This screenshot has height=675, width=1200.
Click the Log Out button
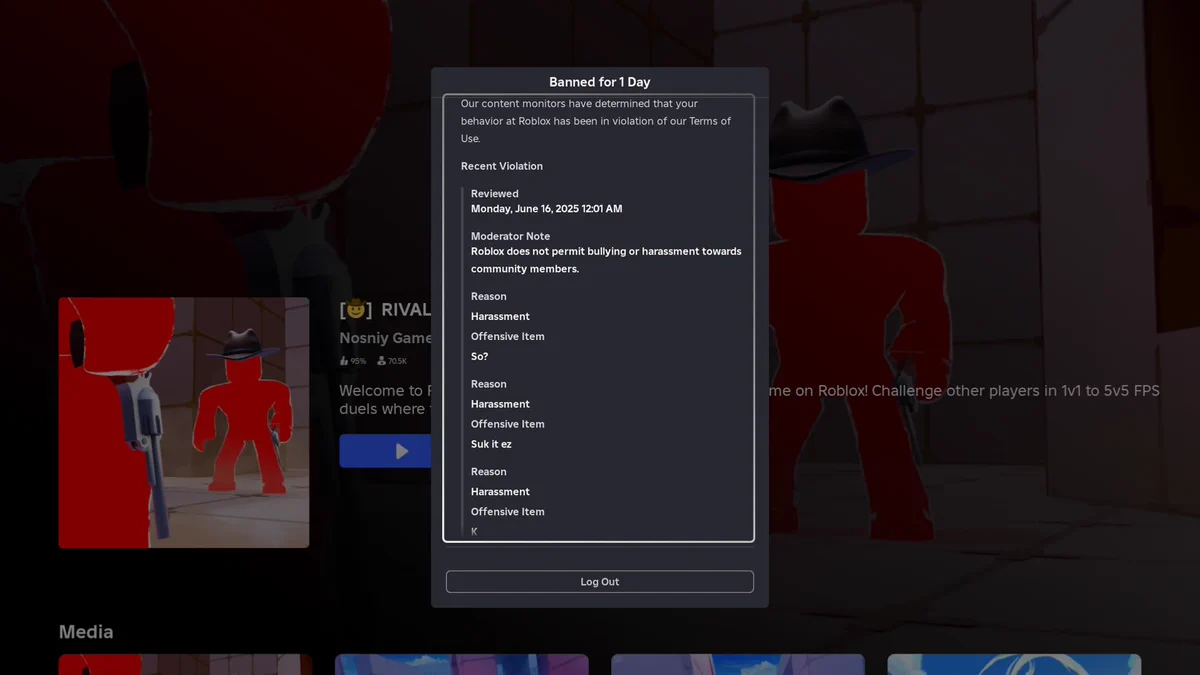599,582
